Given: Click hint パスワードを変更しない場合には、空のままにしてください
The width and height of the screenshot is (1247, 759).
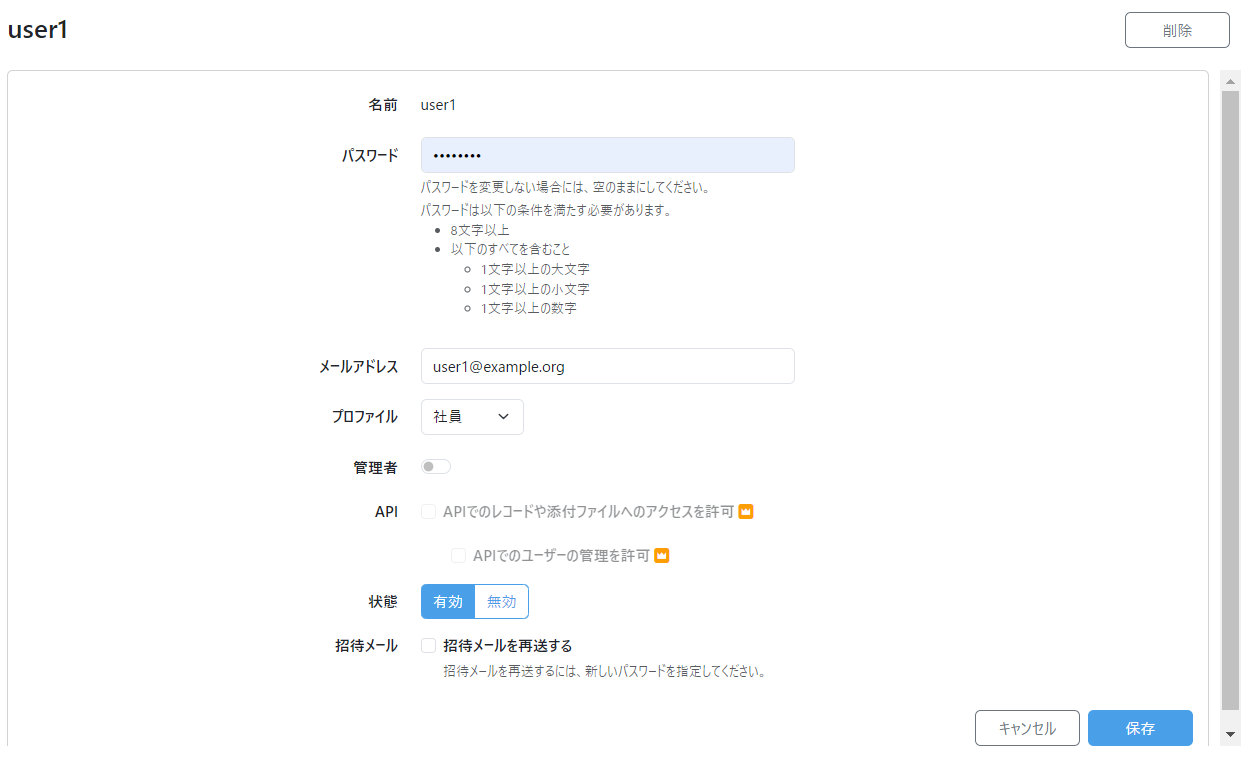Looking at the screenshot, I should 566,187.
